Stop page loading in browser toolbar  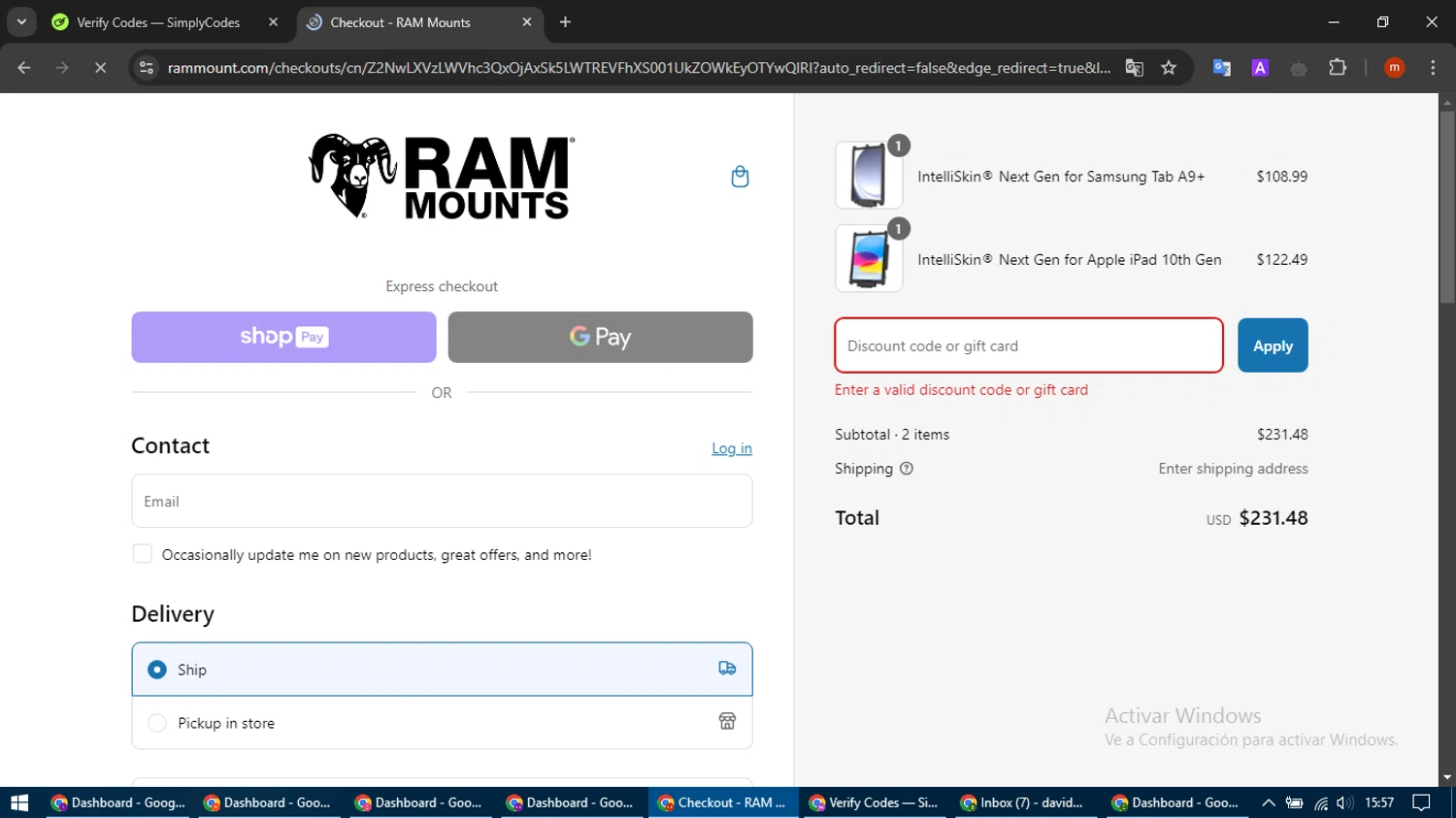click(100, 68)
